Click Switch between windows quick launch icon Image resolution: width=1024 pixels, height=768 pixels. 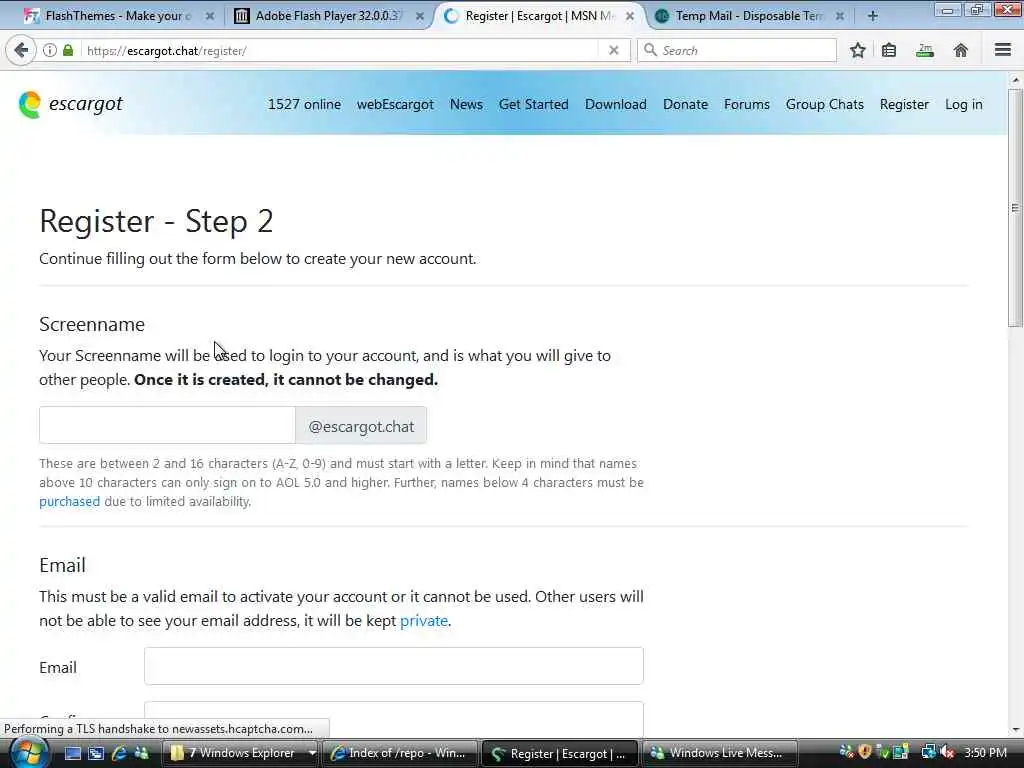(x=96, y=754)
